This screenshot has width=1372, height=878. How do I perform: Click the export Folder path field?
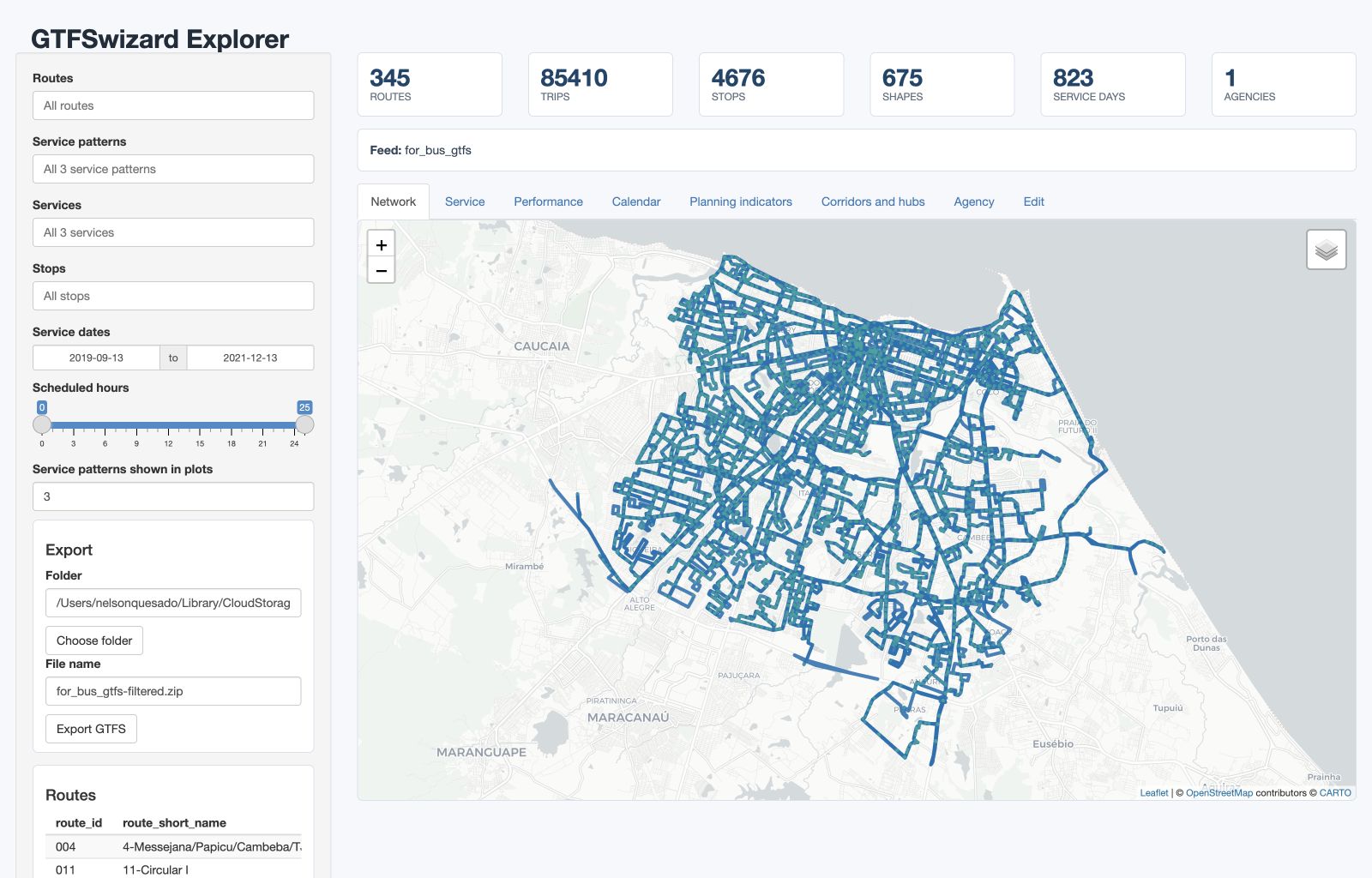[173, 603]
